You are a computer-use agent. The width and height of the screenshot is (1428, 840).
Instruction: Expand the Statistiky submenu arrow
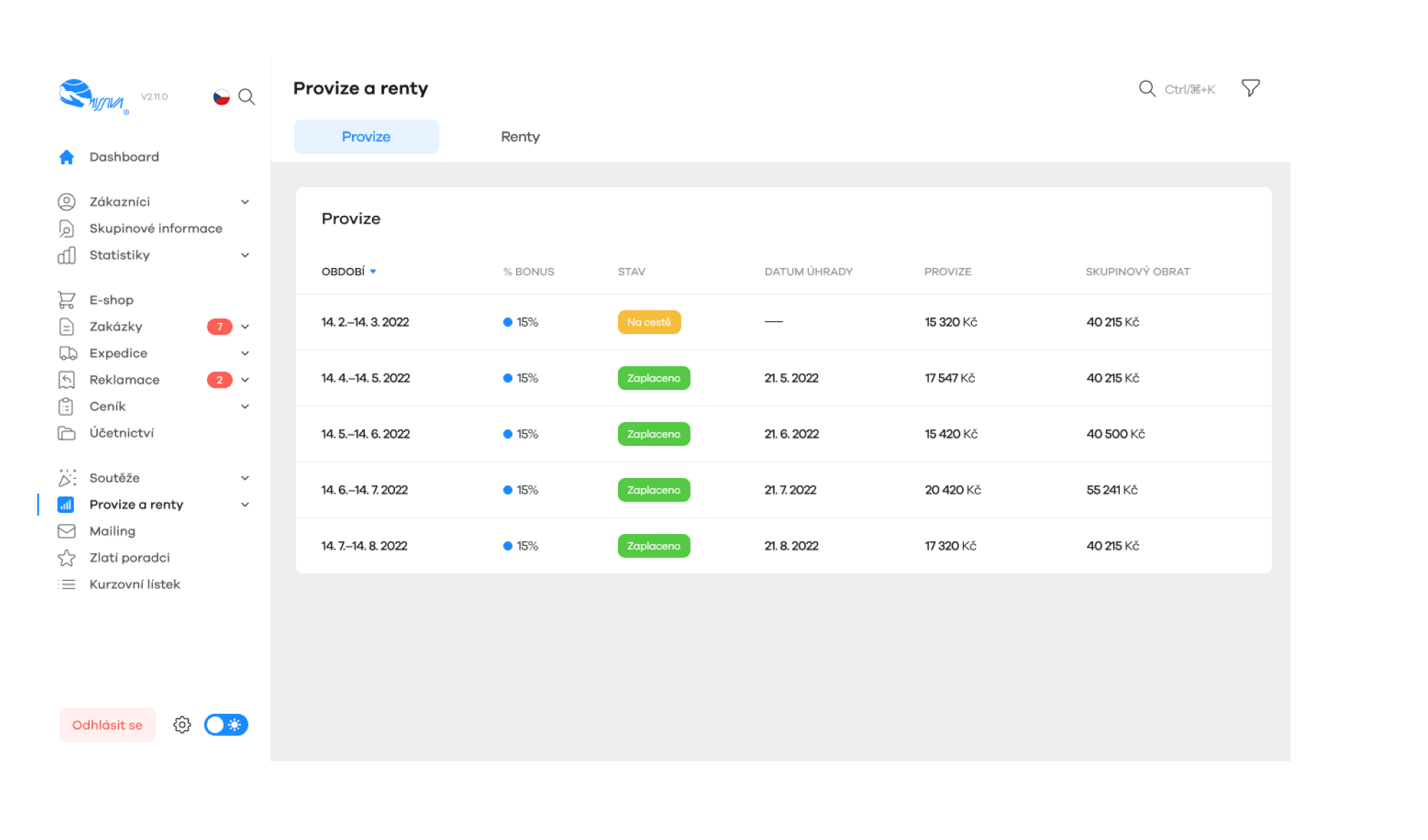coord(245,255)
